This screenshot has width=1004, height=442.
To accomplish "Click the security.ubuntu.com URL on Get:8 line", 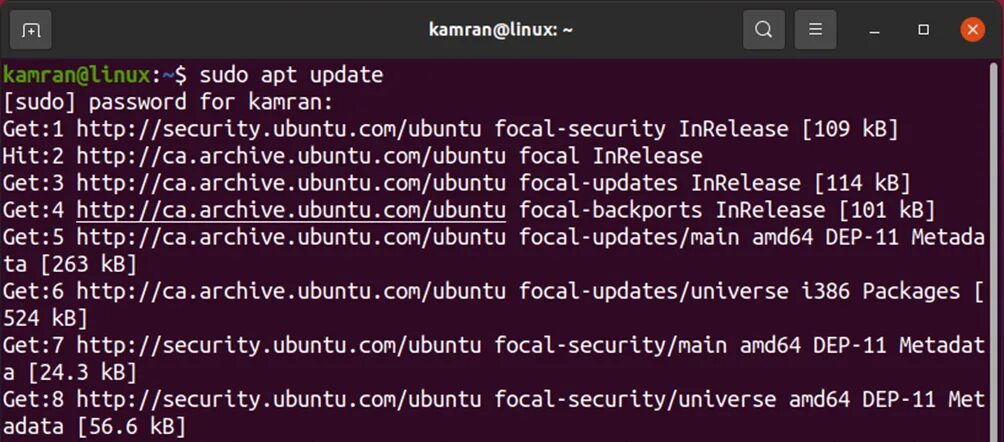I will click(279, 399).
